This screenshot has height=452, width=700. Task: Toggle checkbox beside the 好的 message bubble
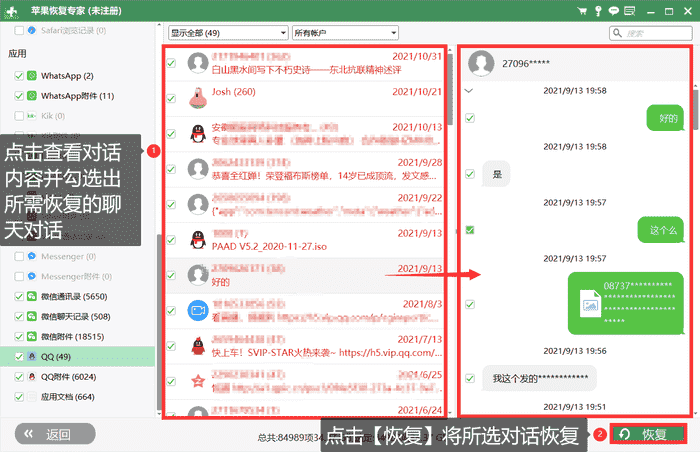[x=470, y=118]
